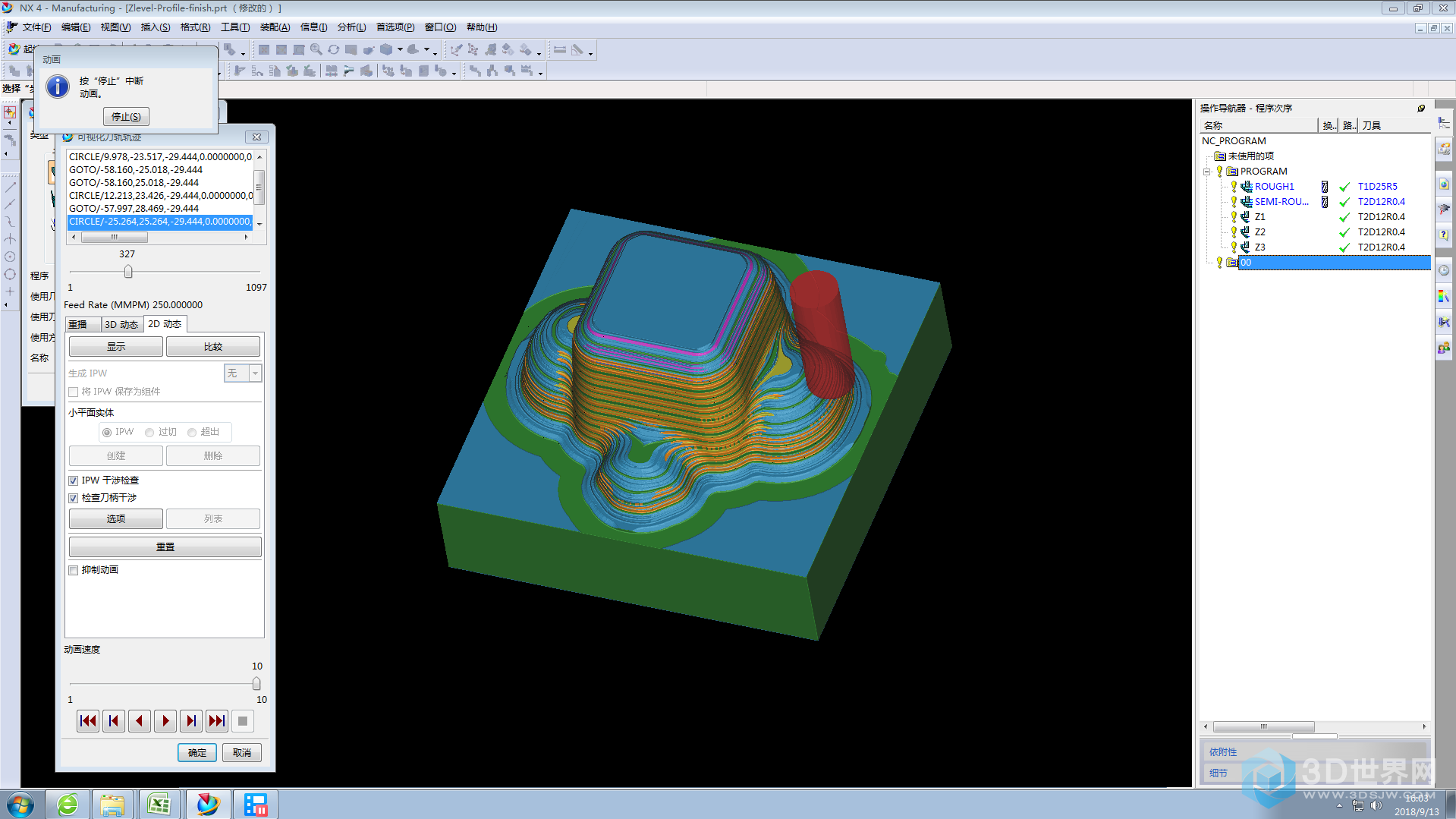The image size is (1456, 819).
Task: Click 确定 to confirm the dialog
Action: point(197,752)
